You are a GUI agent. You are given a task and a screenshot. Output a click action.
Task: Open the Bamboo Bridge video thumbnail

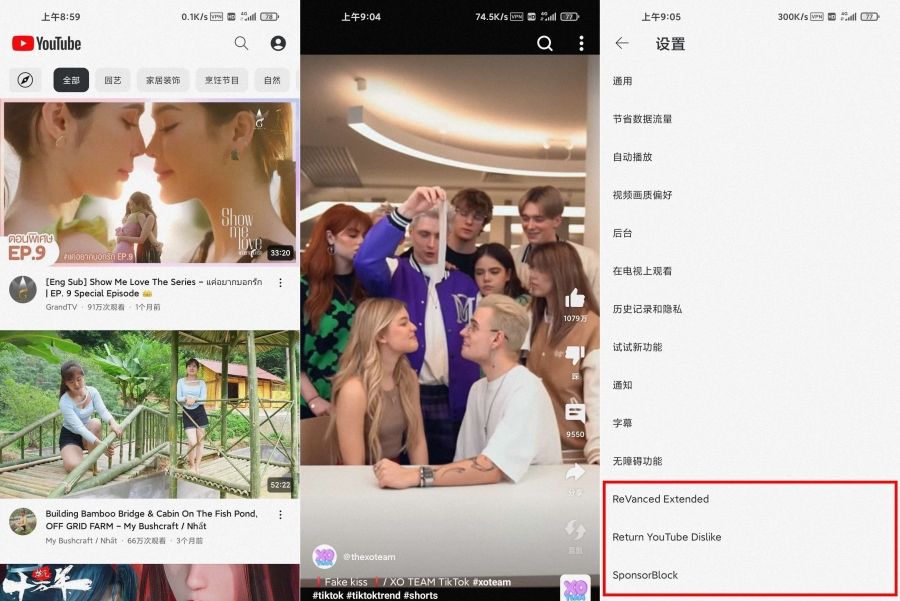point(149,414)
